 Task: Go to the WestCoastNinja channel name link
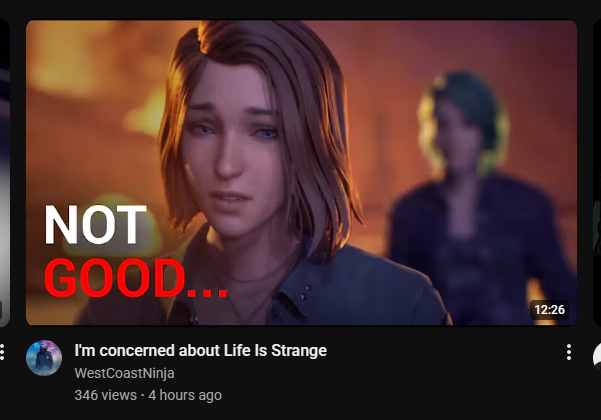tap(124, 373)
